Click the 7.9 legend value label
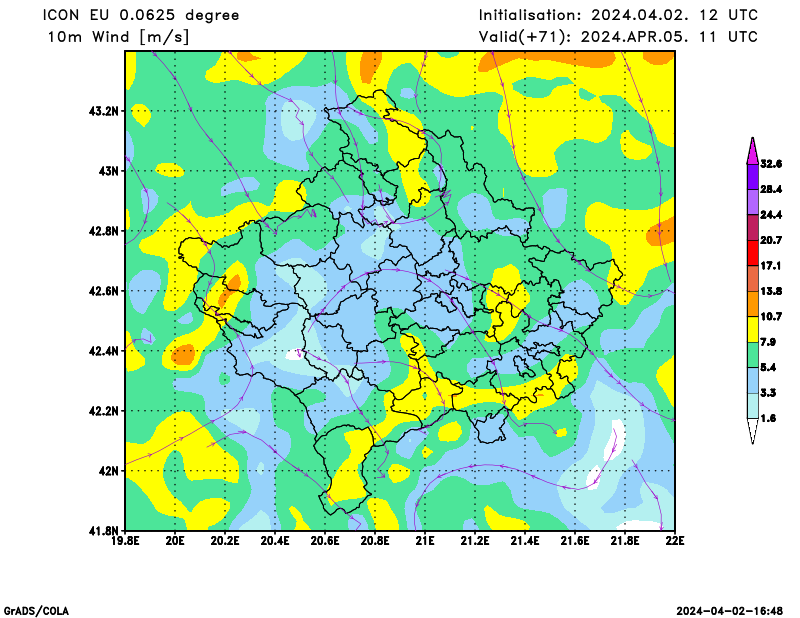The image size is (800, 618). click(x=768, y=342)
